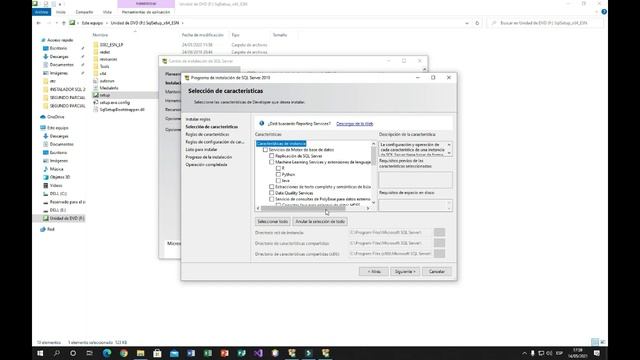640x360 pixels.
Task: Open Windows Start menu
Action: point(40,353)
